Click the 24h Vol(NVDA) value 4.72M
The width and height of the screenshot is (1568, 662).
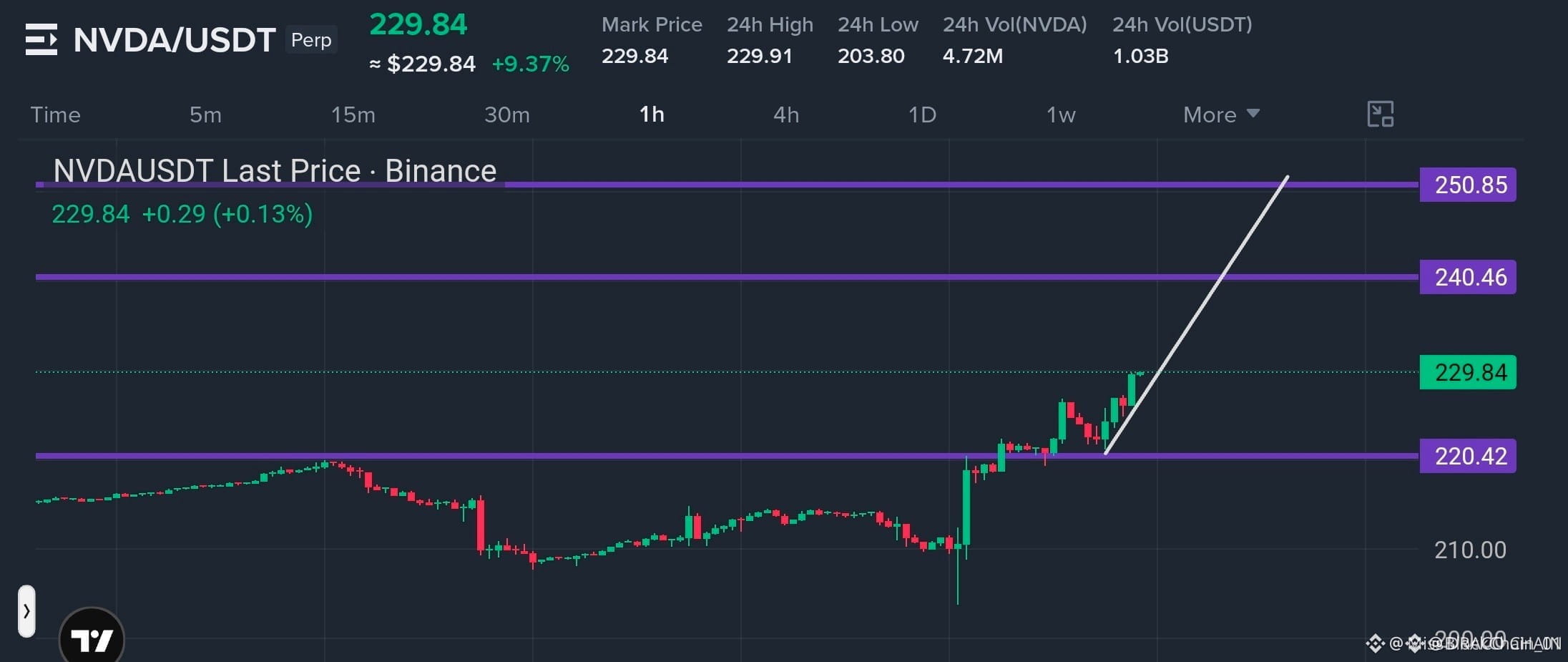973,56
